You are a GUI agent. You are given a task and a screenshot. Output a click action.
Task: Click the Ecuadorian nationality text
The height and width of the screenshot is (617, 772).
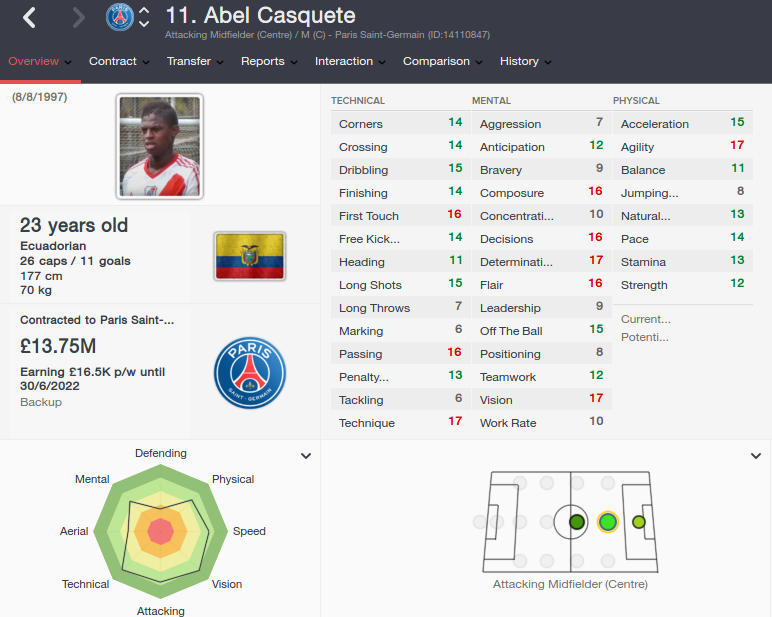pyautogui.click(x=53, y=246)
